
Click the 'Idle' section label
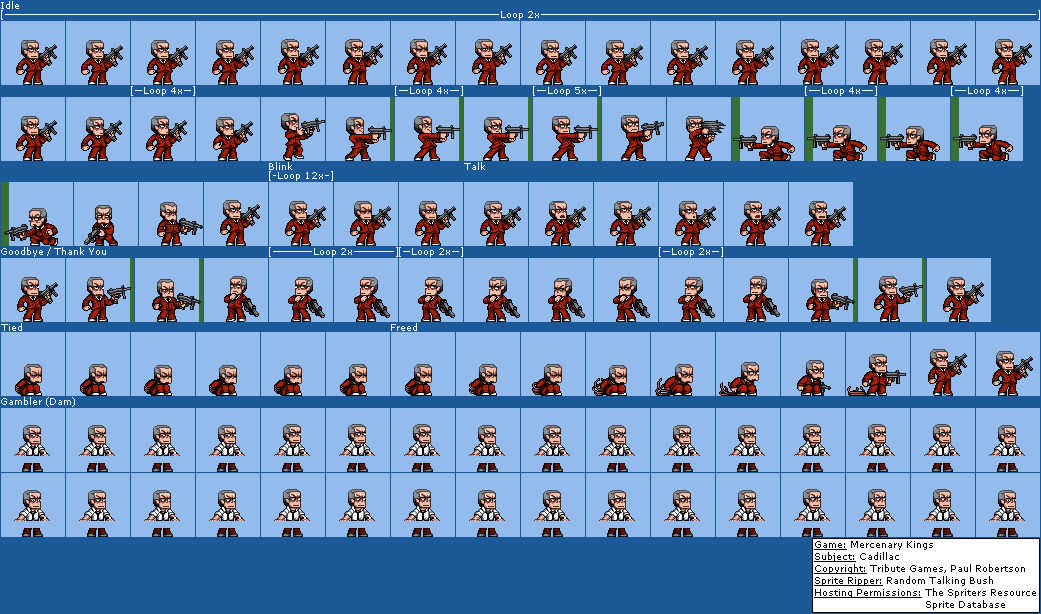tap(10, 5)
